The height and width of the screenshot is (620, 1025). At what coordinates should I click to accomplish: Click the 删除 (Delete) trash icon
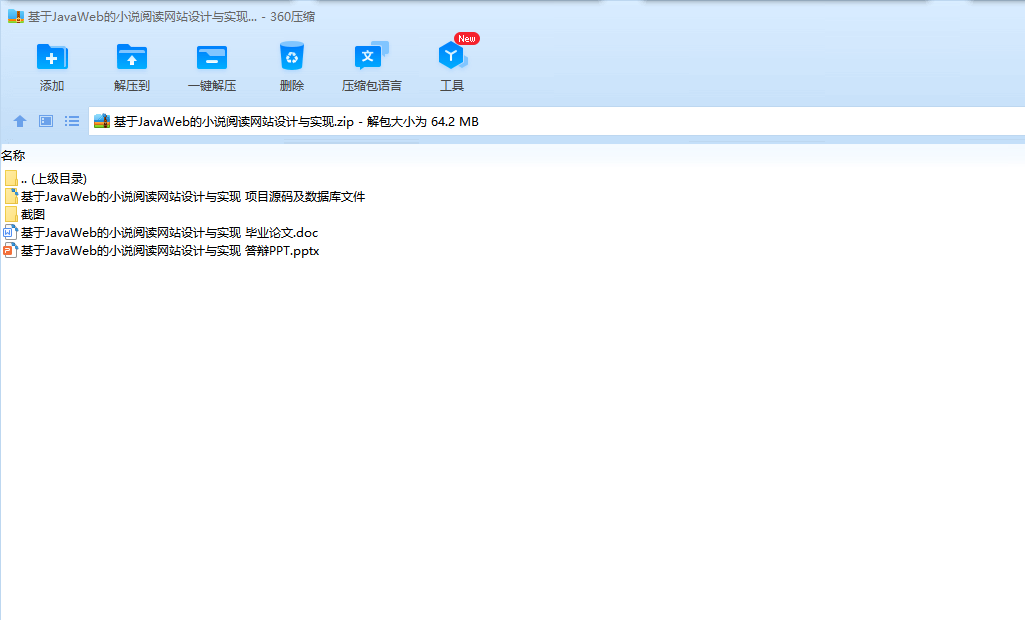(x=292, y=56)
